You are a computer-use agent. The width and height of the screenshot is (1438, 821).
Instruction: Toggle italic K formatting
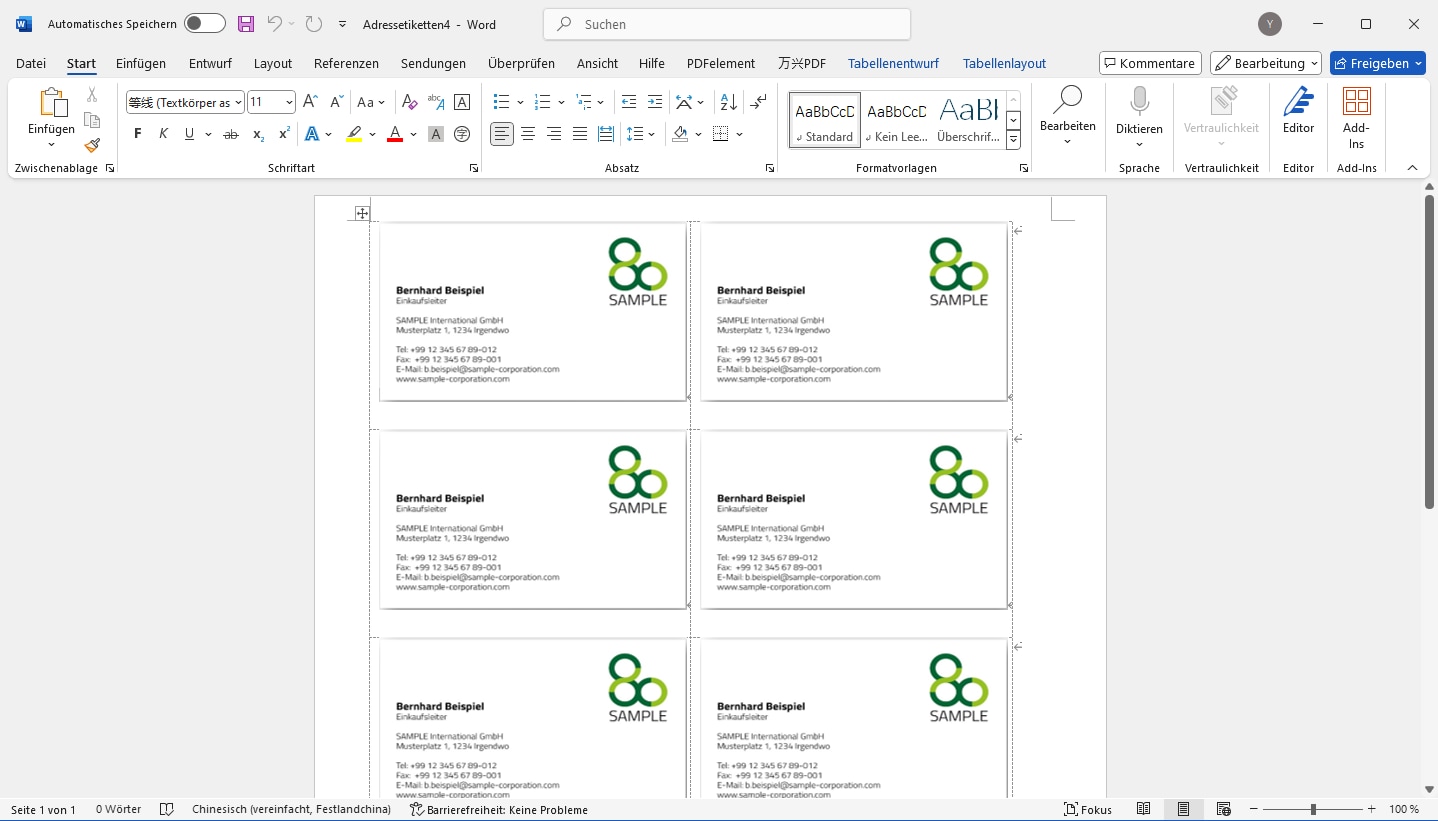coord(163,134)
